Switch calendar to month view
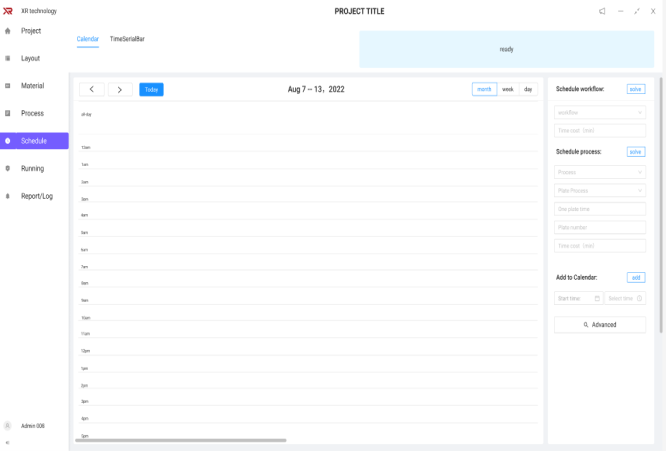The height and width of the screenshot is (451, 666). pos(484,89)
